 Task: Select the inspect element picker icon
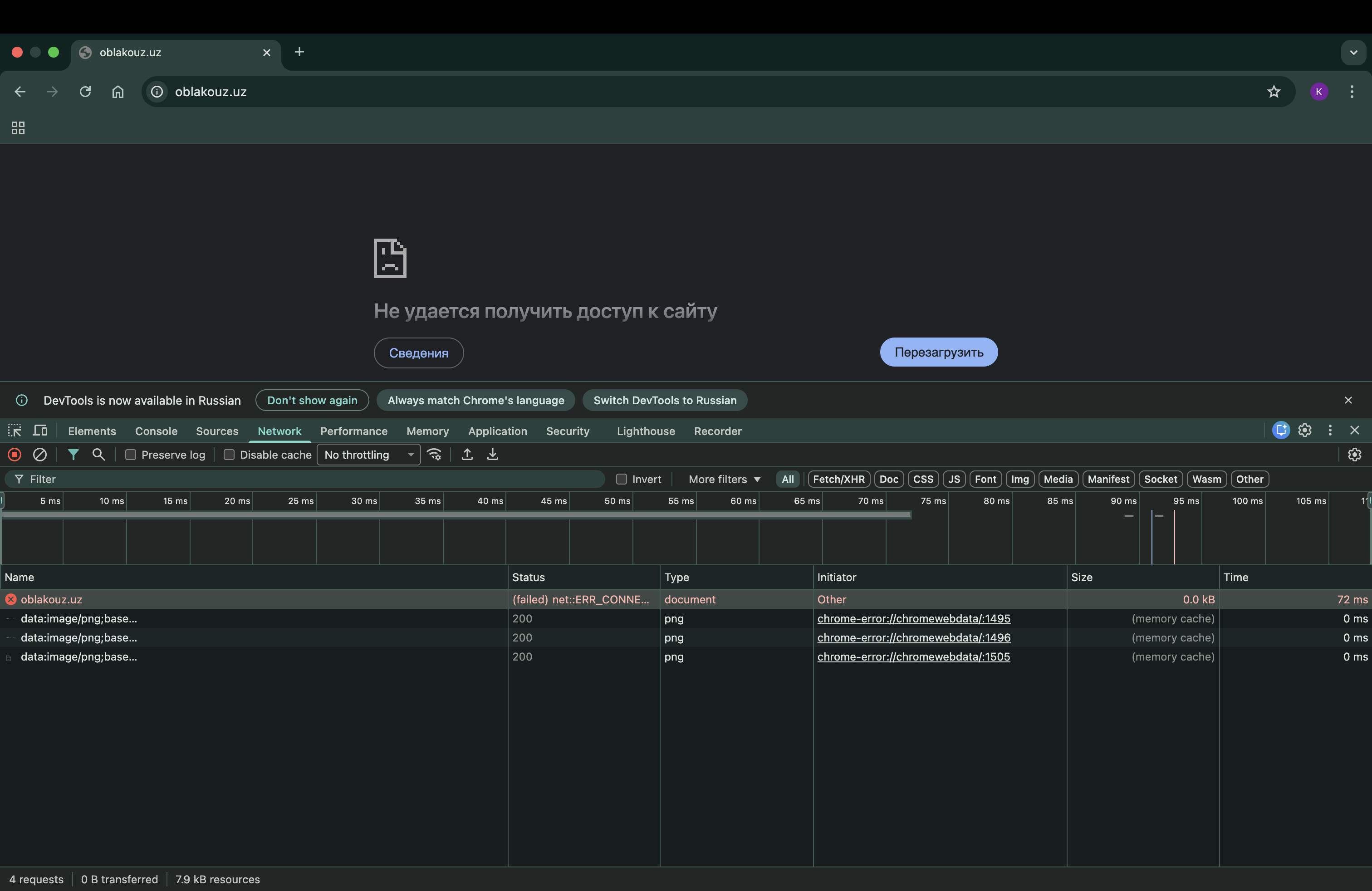click(x=15, y=431)
